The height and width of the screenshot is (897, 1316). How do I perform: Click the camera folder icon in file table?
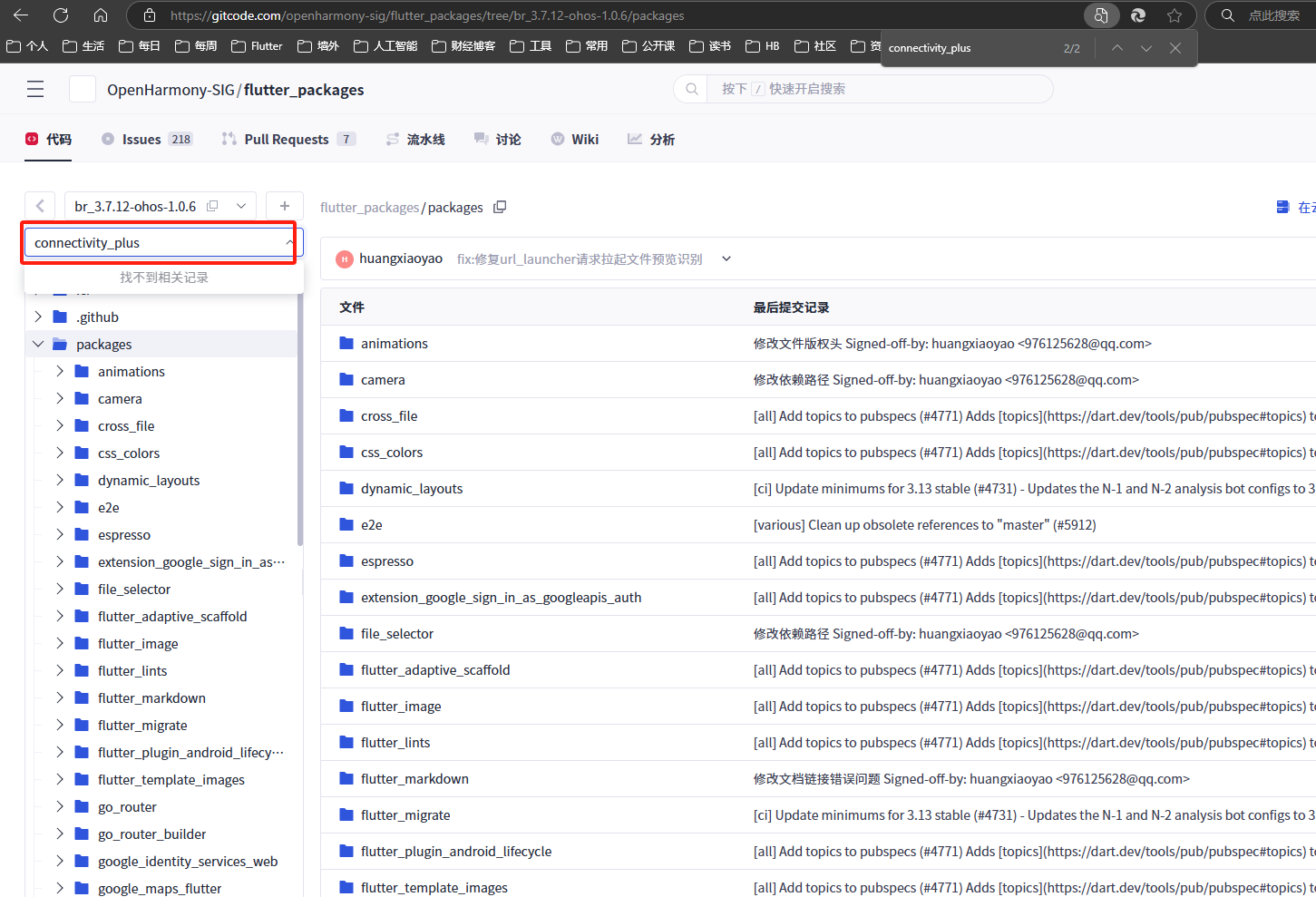pos(346,379)
